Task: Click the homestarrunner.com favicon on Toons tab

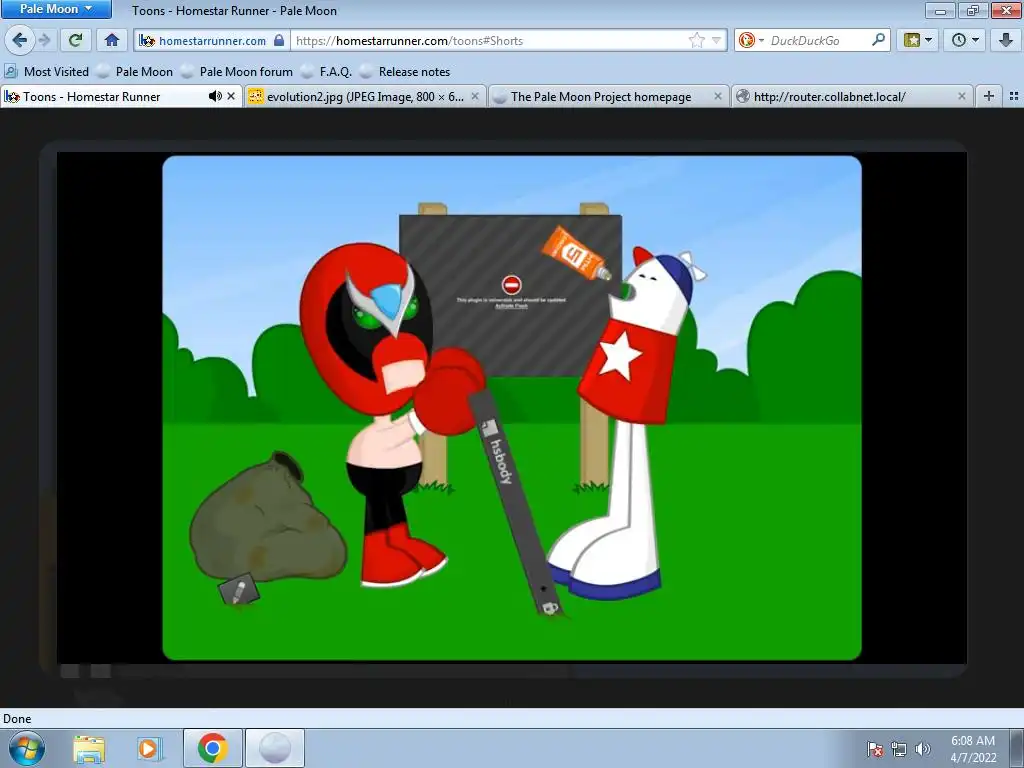Action: click(12, 97)
